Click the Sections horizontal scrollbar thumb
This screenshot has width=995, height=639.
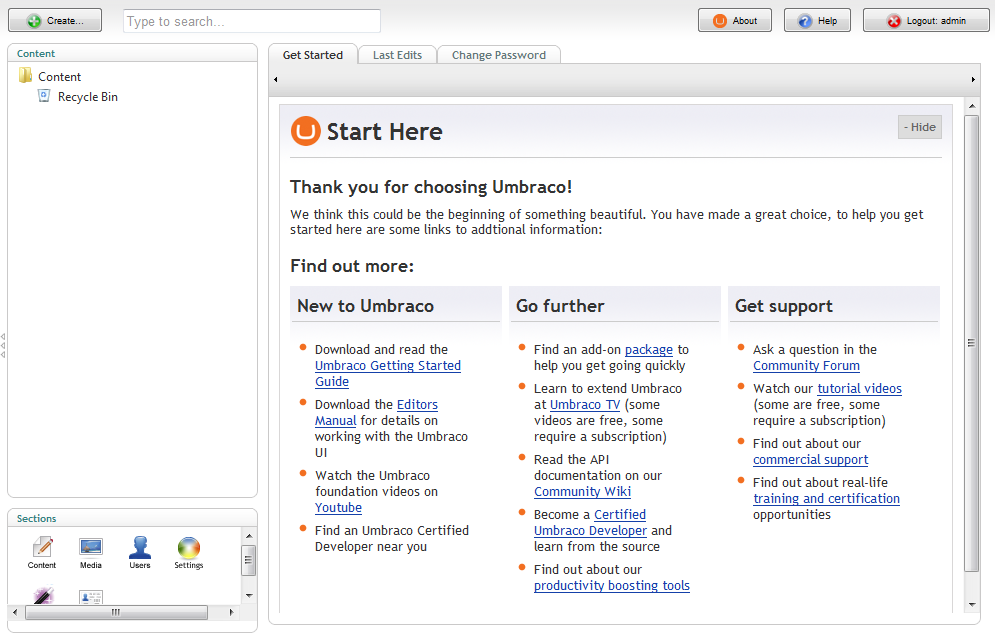[x=116, y=612]
